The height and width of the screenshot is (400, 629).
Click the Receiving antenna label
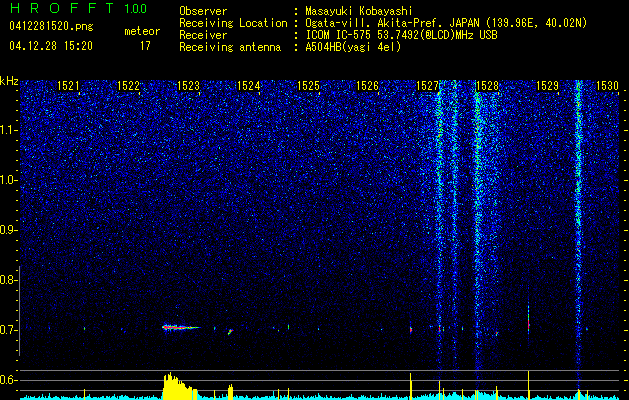pos(230,47)
